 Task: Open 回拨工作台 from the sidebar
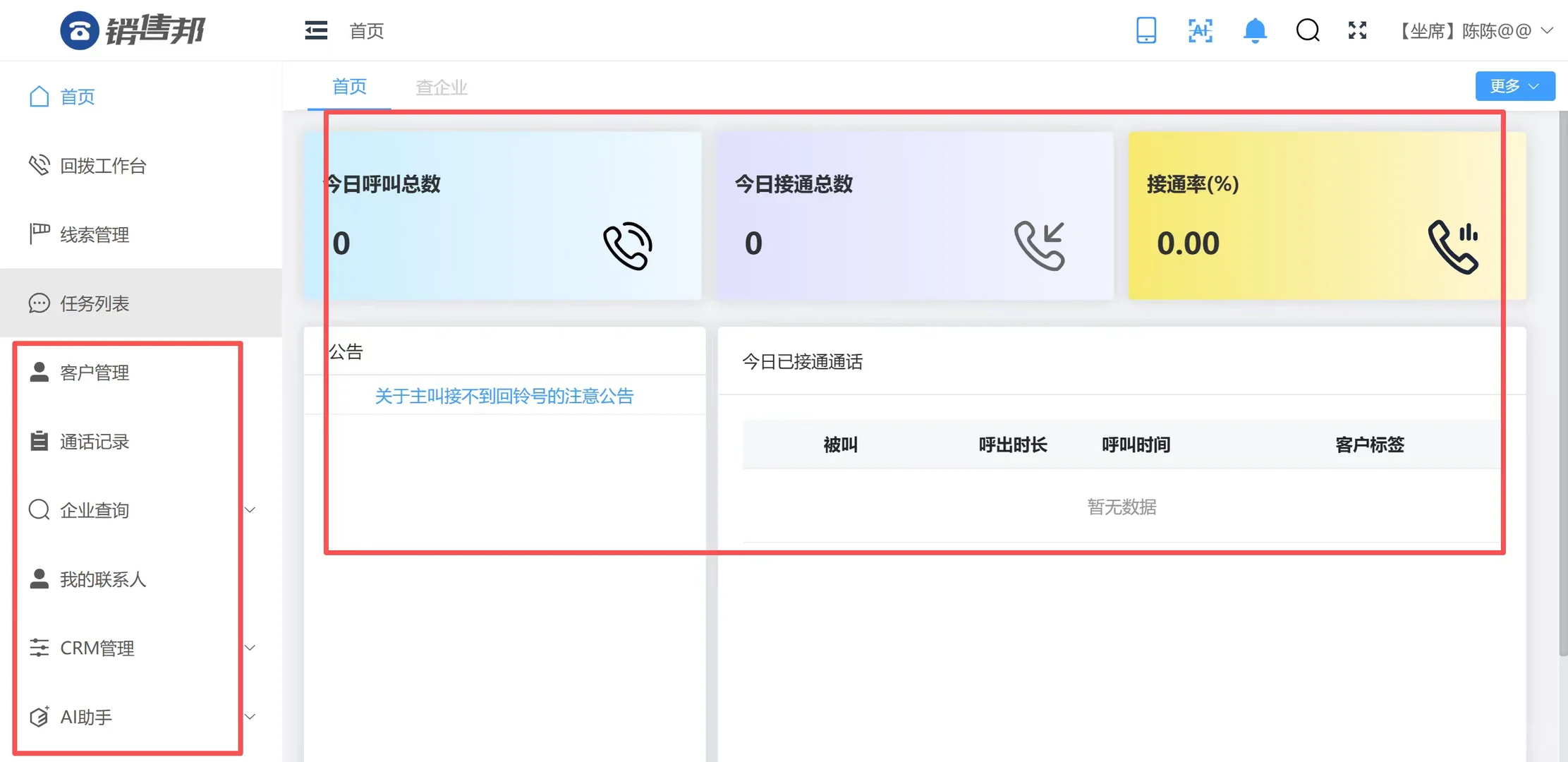click(104, 166)
